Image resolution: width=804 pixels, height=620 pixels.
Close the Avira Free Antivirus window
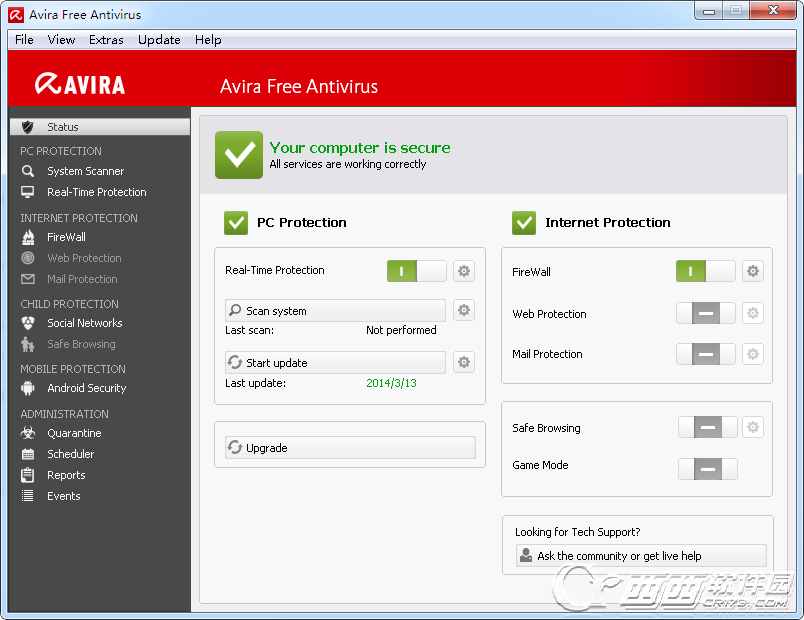click(x=773, y=11)
